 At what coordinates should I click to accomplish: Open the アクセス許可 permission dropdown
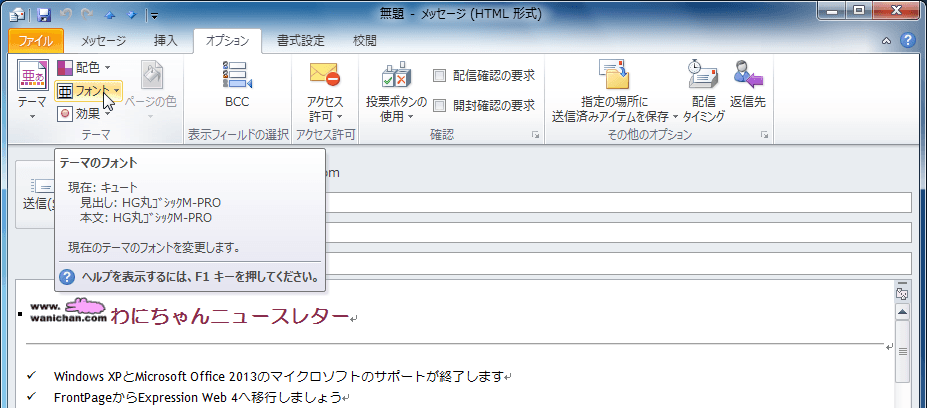(x=325, y=90)
